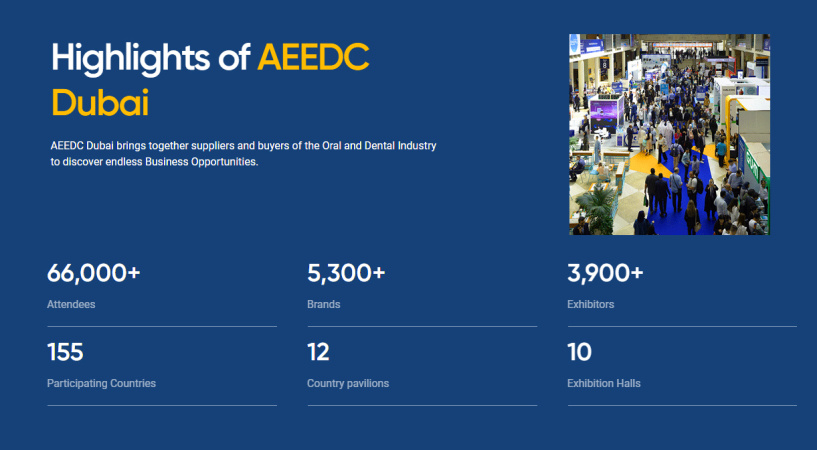Image resolution: width=817 pixels, height=450 pixels.
Task: Select the "Country pavilions" label
Action: click(348, 383)
